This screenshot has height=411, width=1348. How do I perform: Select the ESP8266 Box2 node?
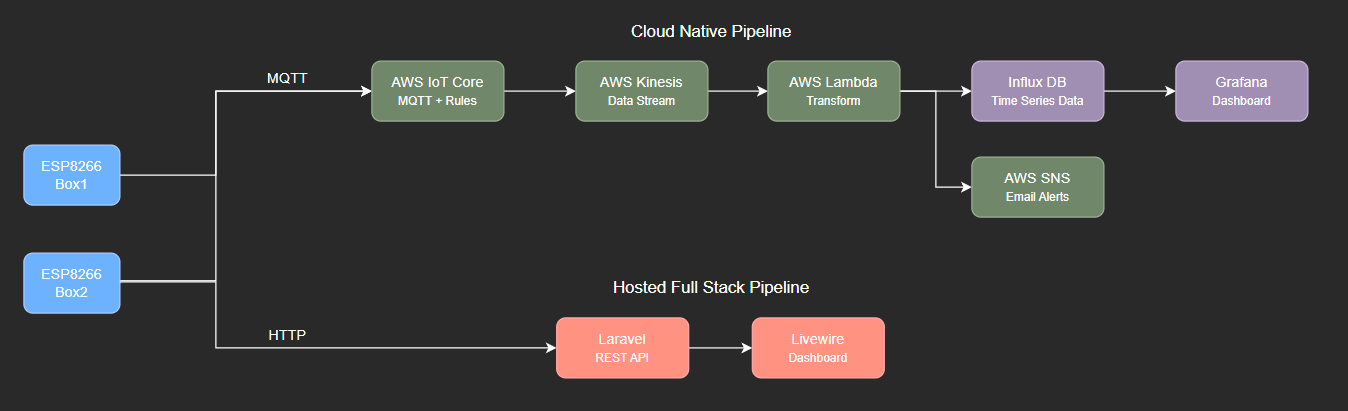72,283
